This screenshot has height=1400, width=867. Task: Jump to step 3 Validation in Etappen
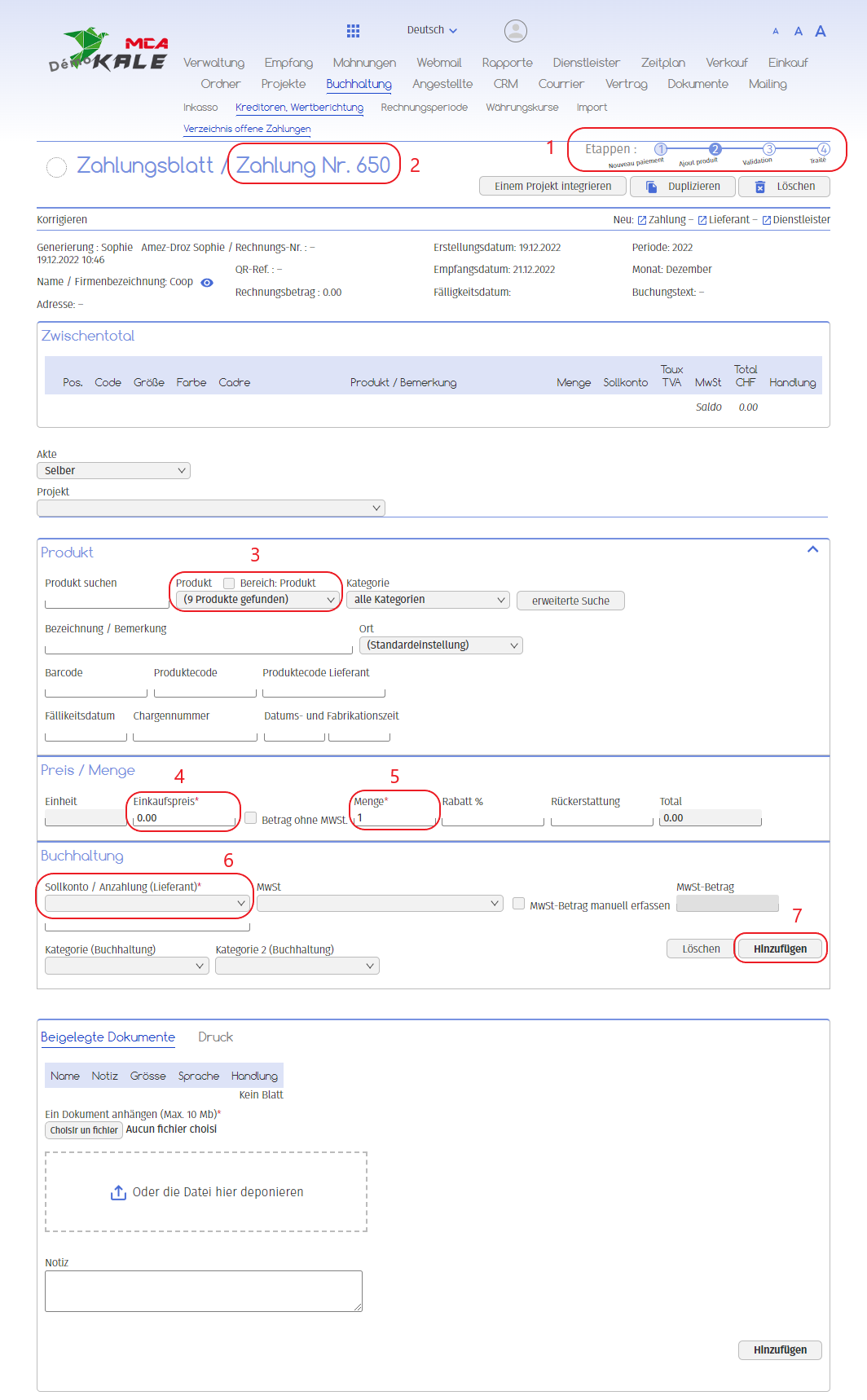click(768, 149)
